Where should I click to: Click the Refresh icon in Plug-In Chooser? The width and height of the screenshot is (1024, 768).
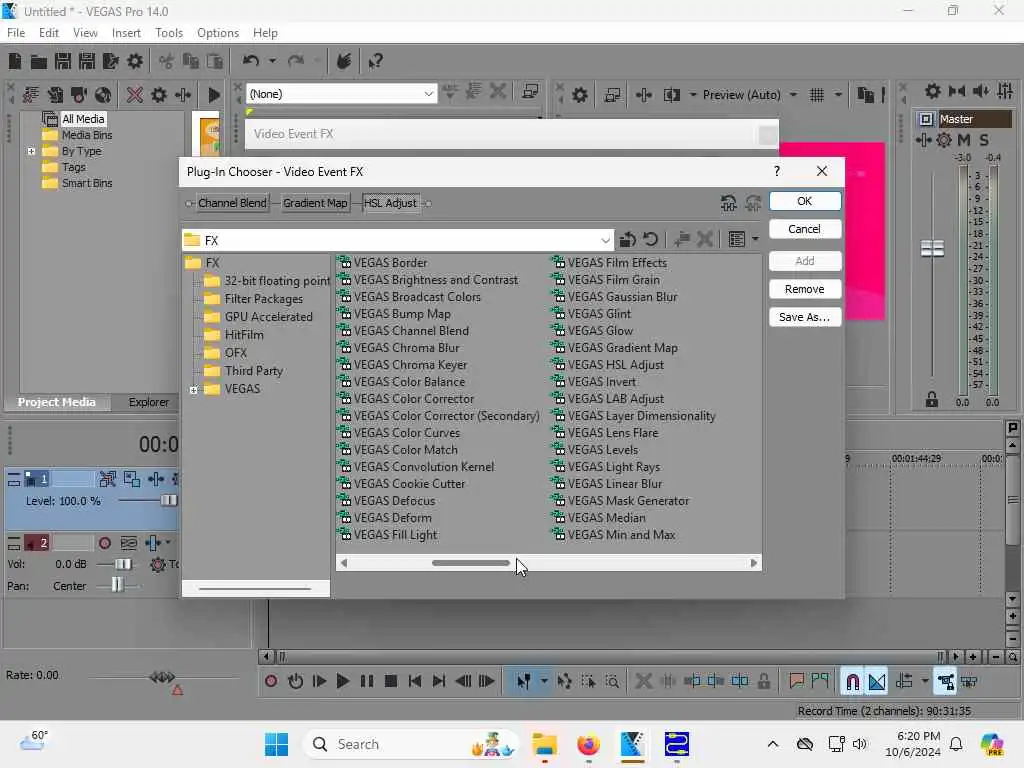pyautogui.click(x=650, y=240)
